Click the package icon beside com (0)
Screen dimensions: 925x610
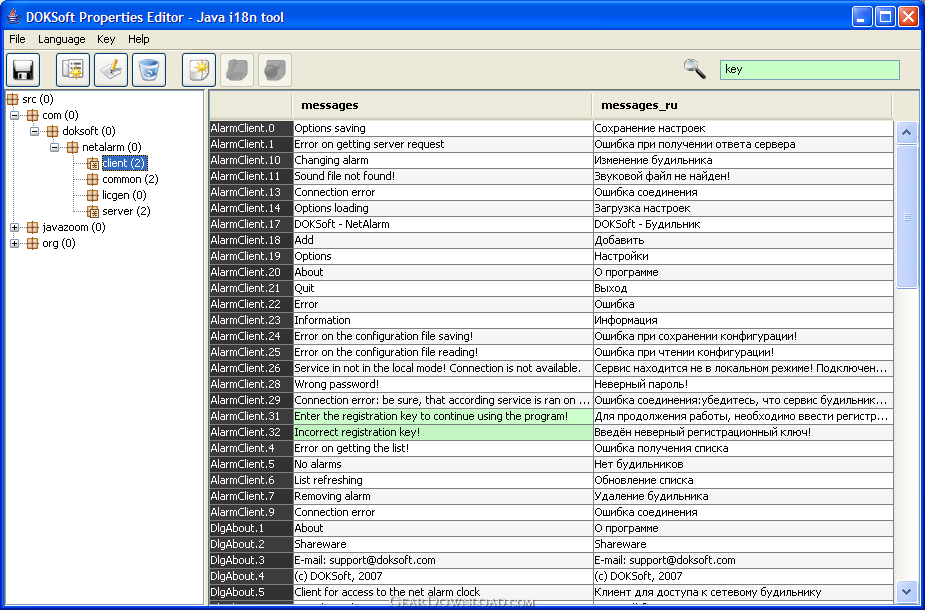32,115
